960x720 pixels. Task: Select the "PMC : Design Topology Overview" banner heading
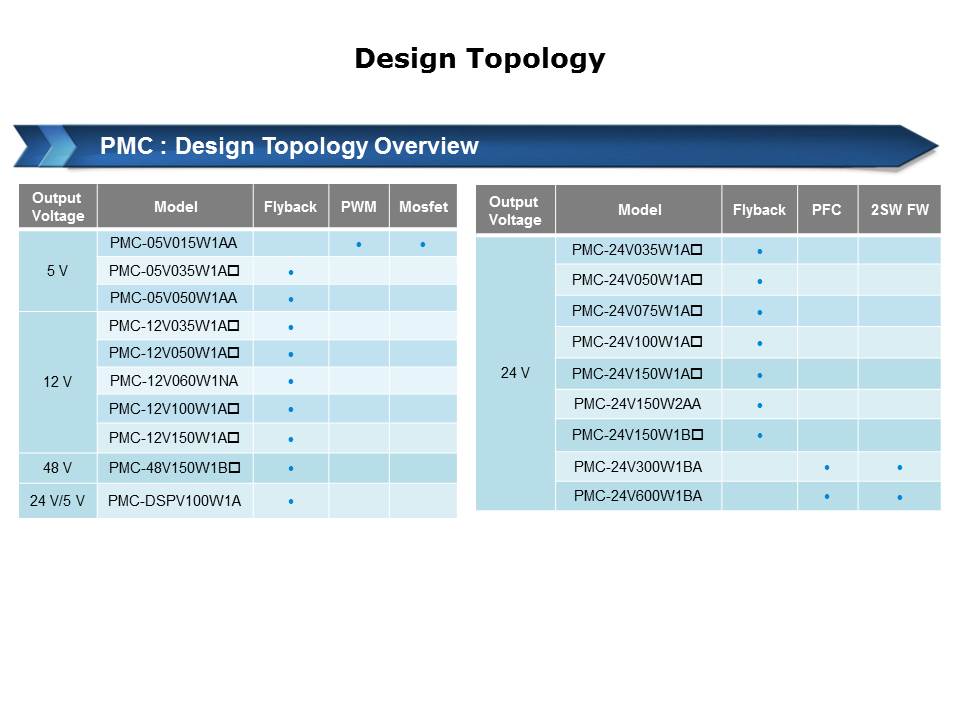click(x=289, y=147)
